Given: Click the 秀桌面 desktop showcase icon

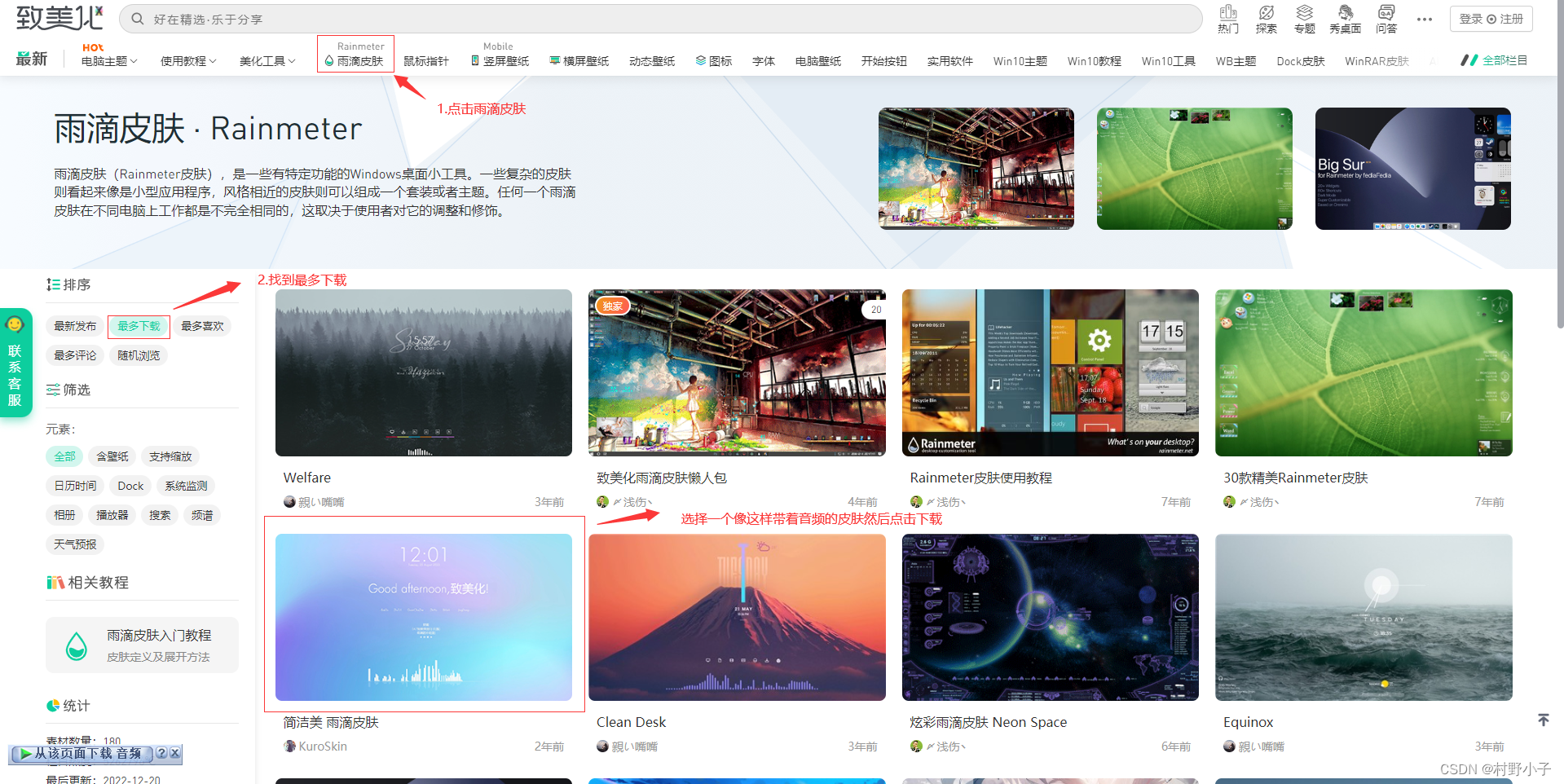Looking at the screenshot, I should (1345, 18).
